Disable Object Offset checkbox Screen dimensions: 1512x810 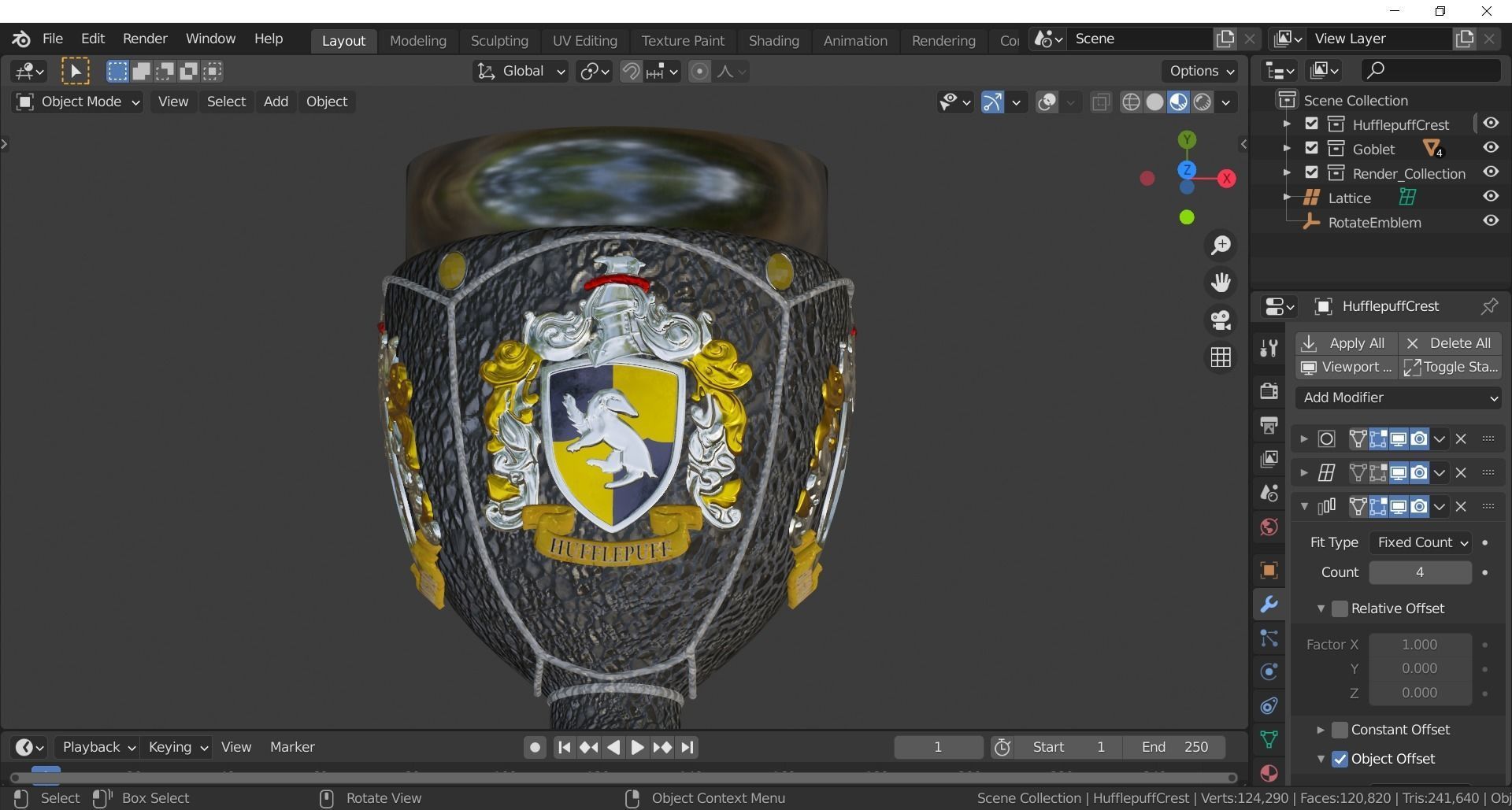1340,759
